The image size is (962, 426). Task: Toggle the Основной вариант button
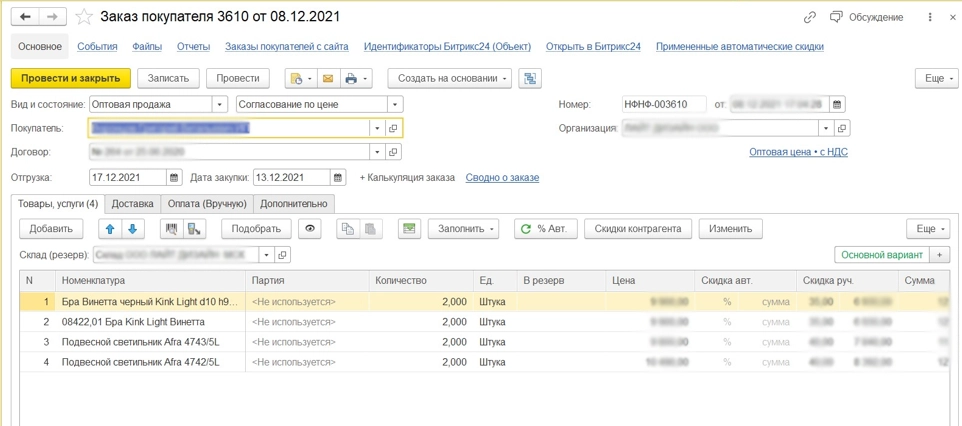881,255
